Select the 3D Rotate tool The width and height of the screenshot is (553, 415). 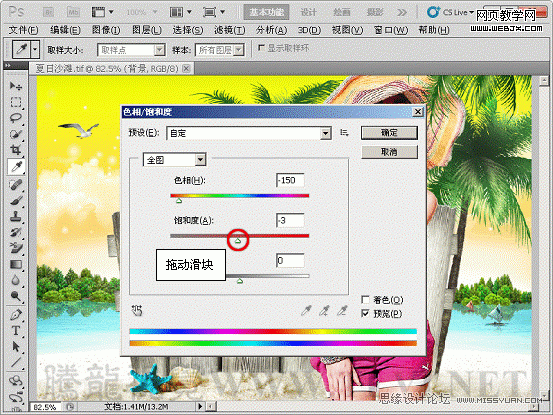click(16, 381)
